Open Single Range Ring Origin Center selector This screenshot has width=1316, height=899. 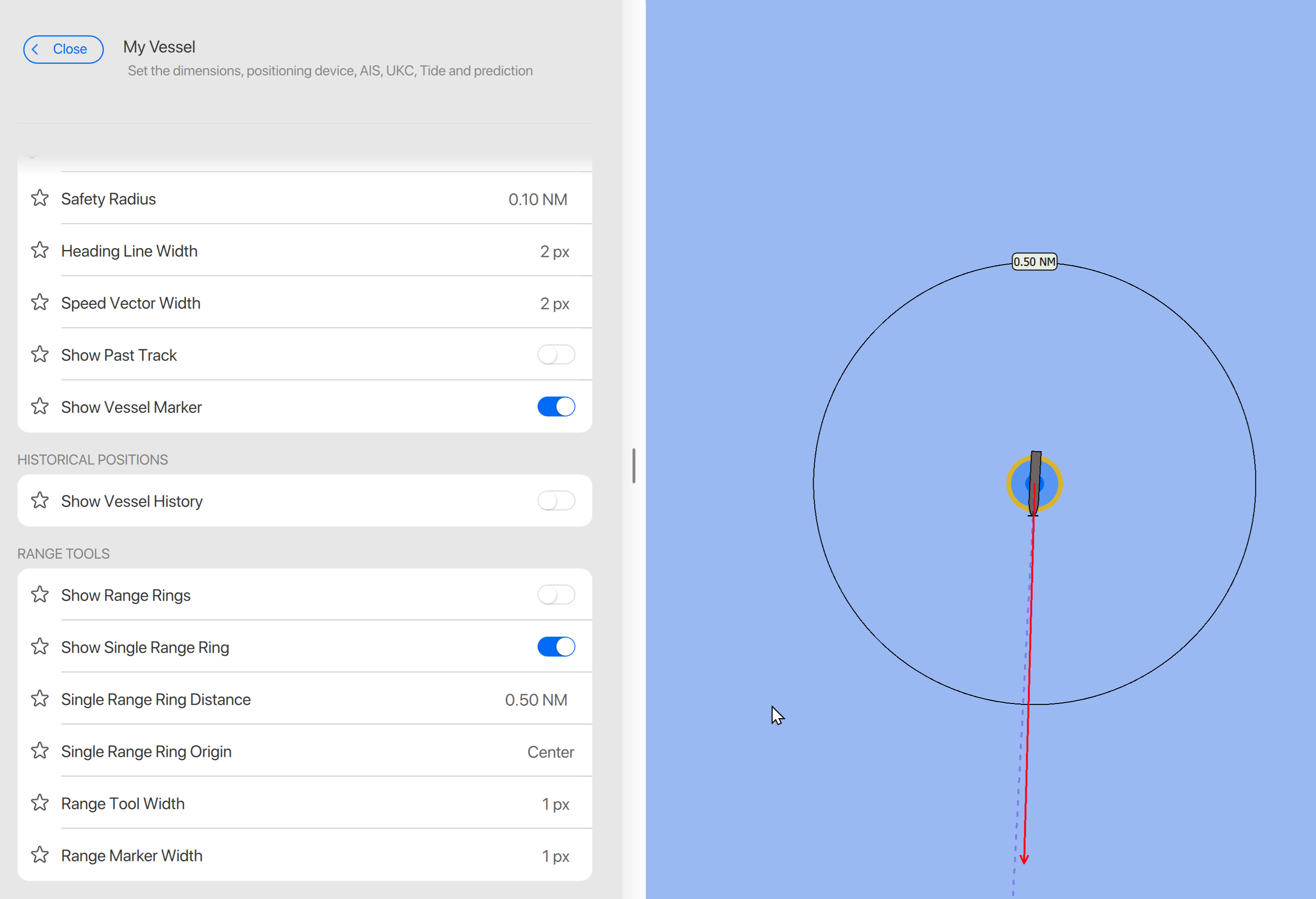[550, 752]
